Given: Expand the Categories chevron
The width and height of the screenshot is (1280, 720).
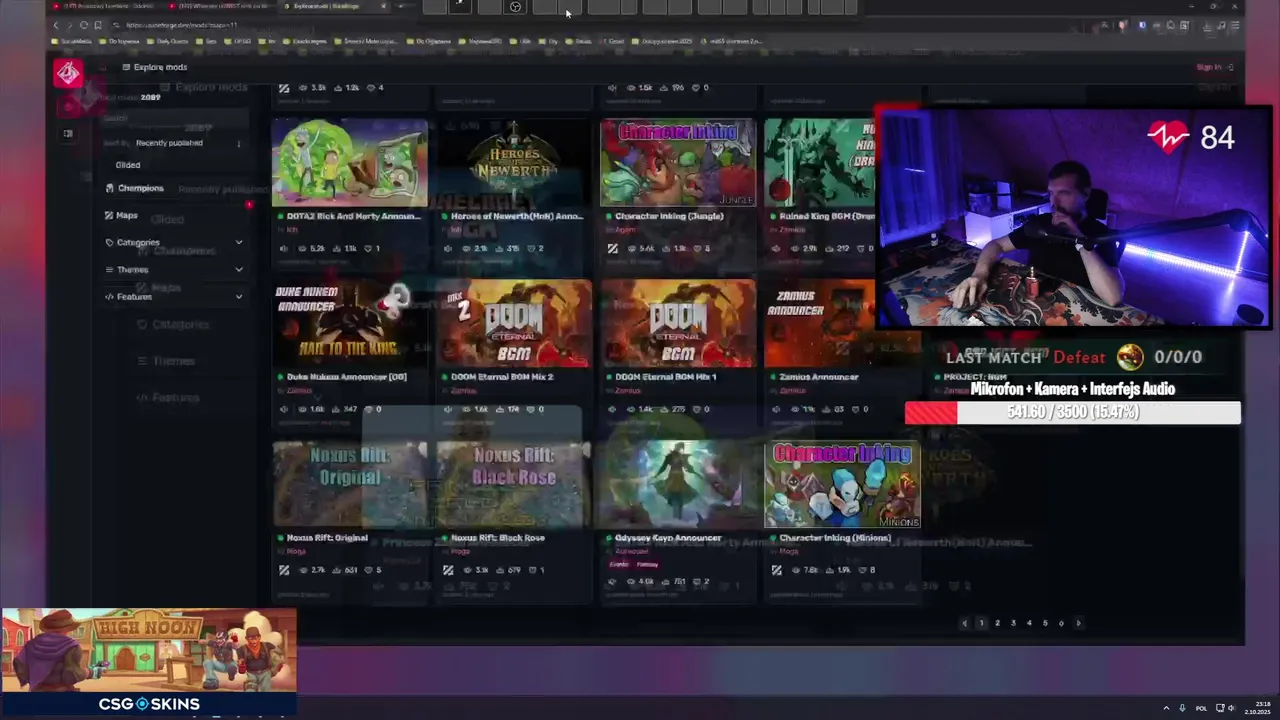Looking at the screenshot, I should pos(239,242).
